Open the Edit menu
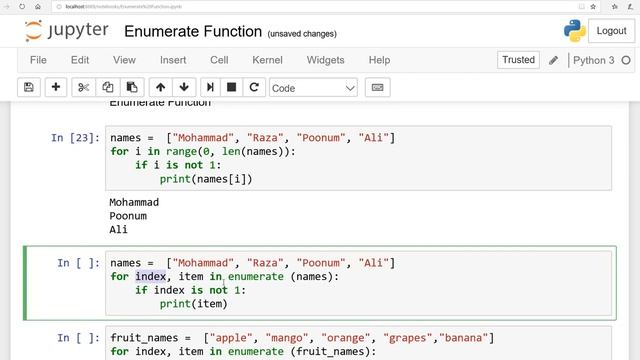The image size is (640, 360). tap(80, 60)
